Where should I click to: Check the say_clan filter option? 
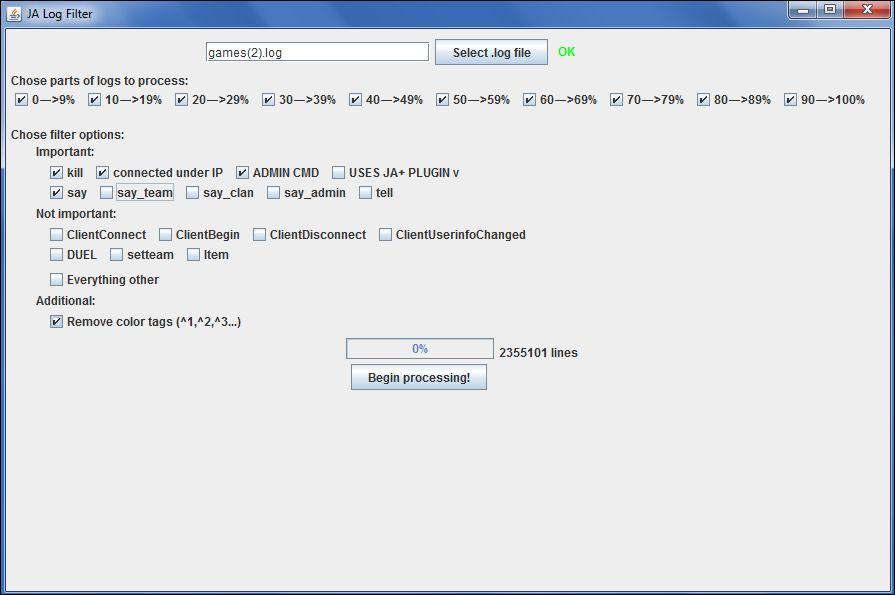[193, 193]
